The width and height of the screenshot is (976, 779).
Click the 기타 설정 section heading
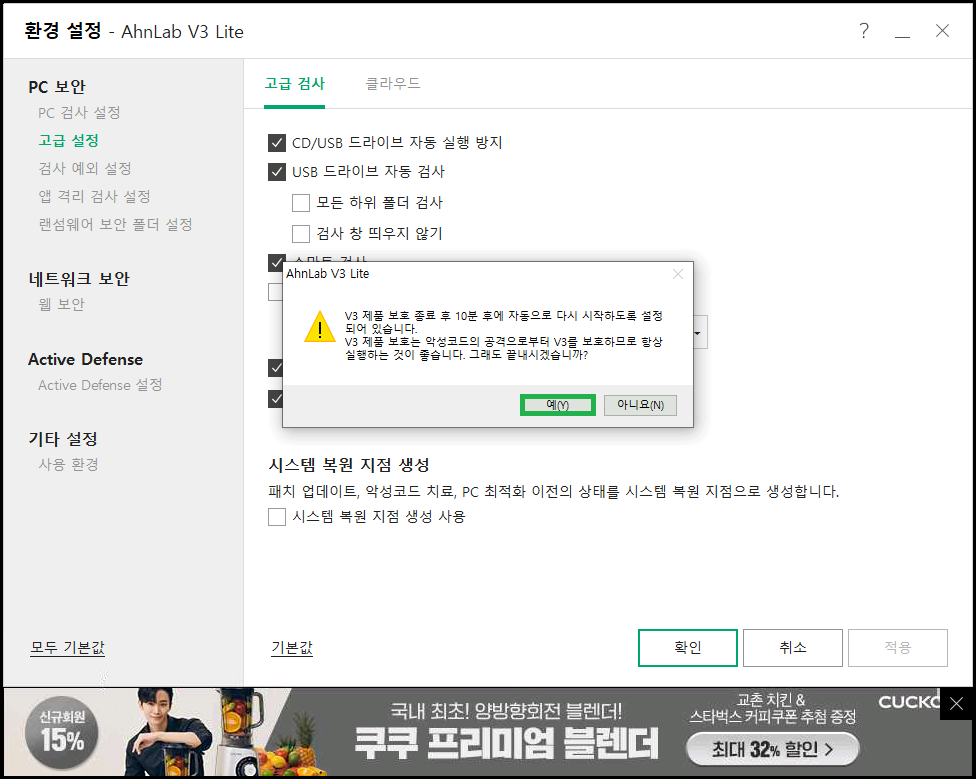pos(63,439)
